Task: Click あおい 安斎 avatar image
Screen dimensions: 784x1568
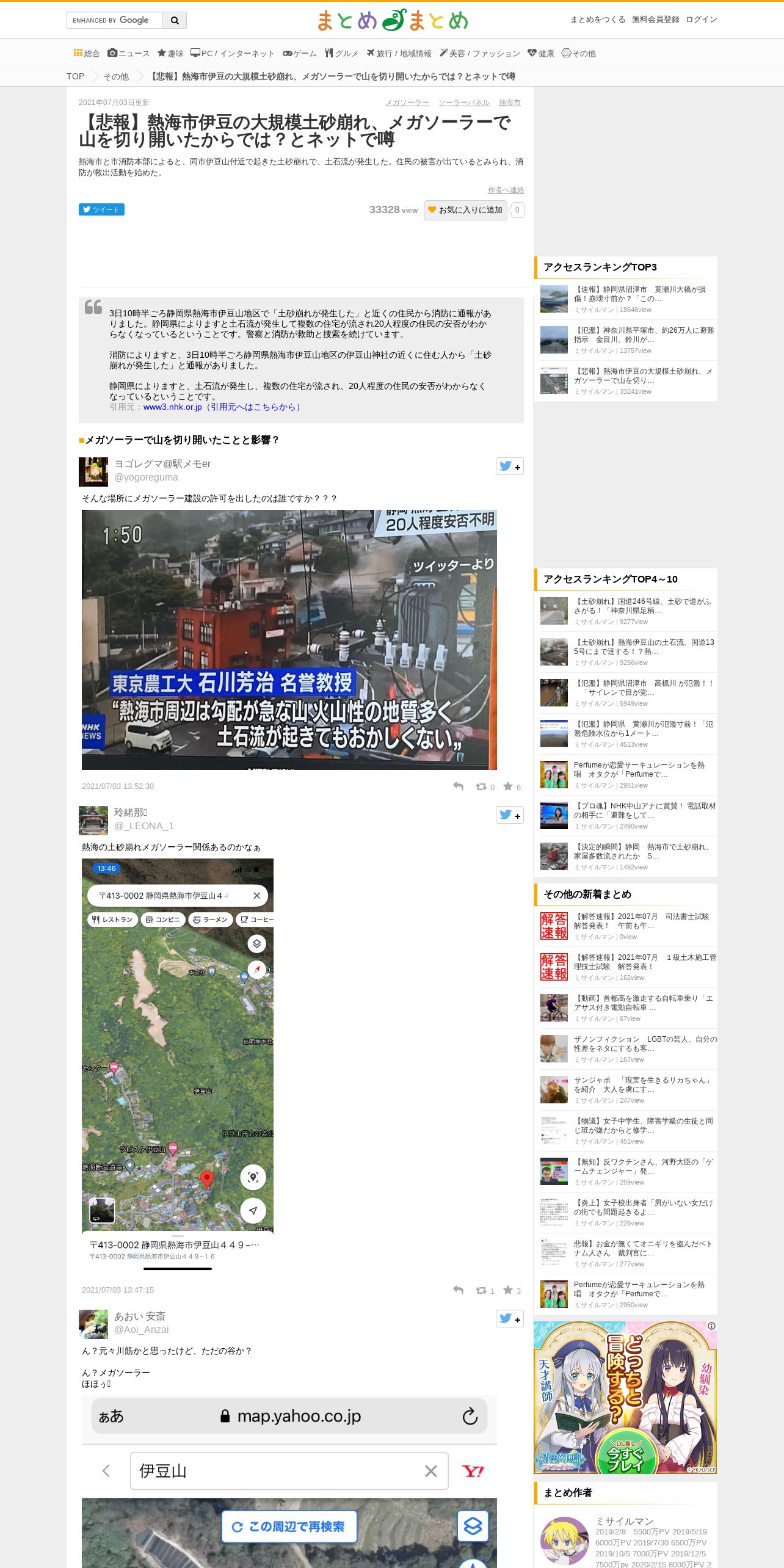Action: tap(93, 1324)
